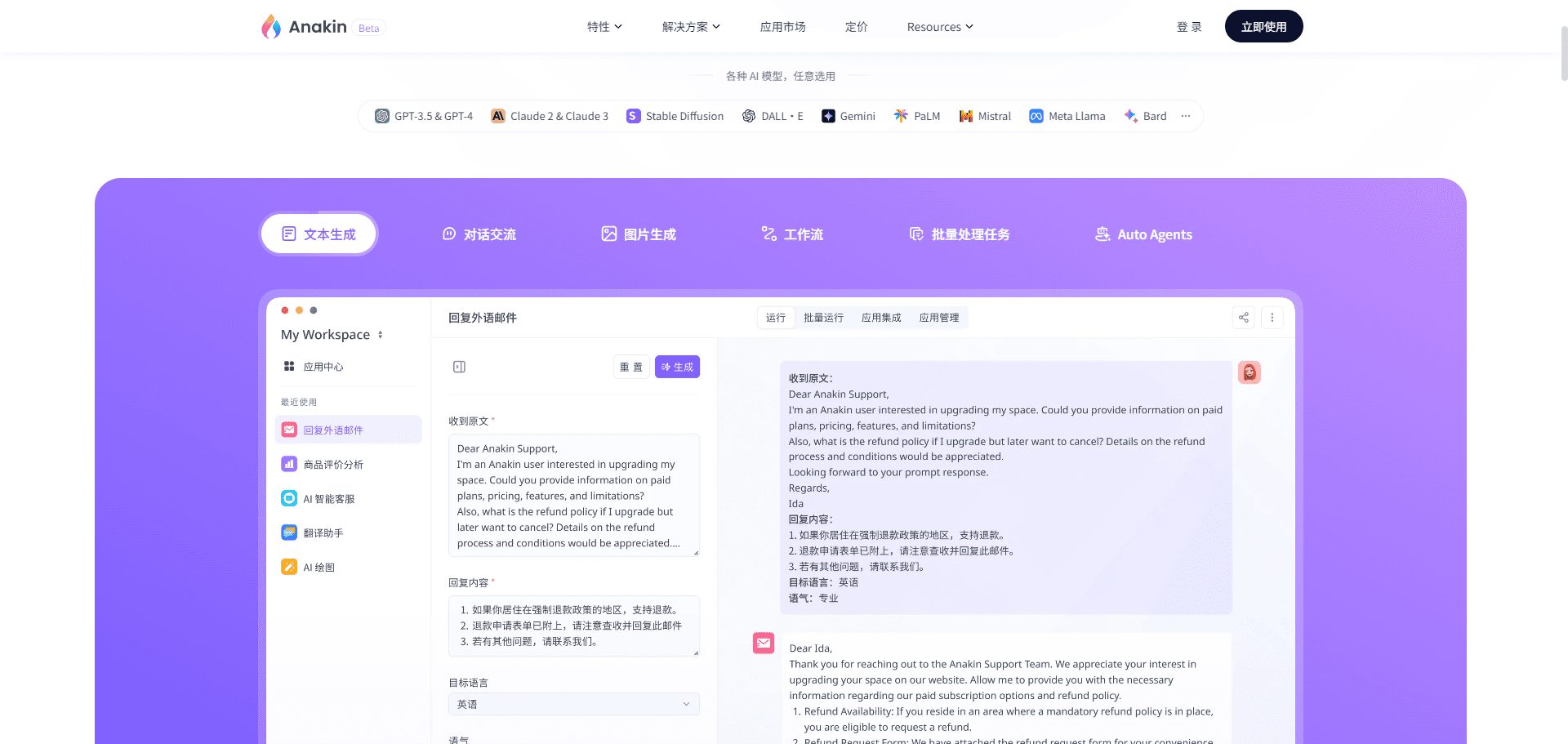
Task: Switch to the 图片生成 tab
Action: (x=639, y=234)
